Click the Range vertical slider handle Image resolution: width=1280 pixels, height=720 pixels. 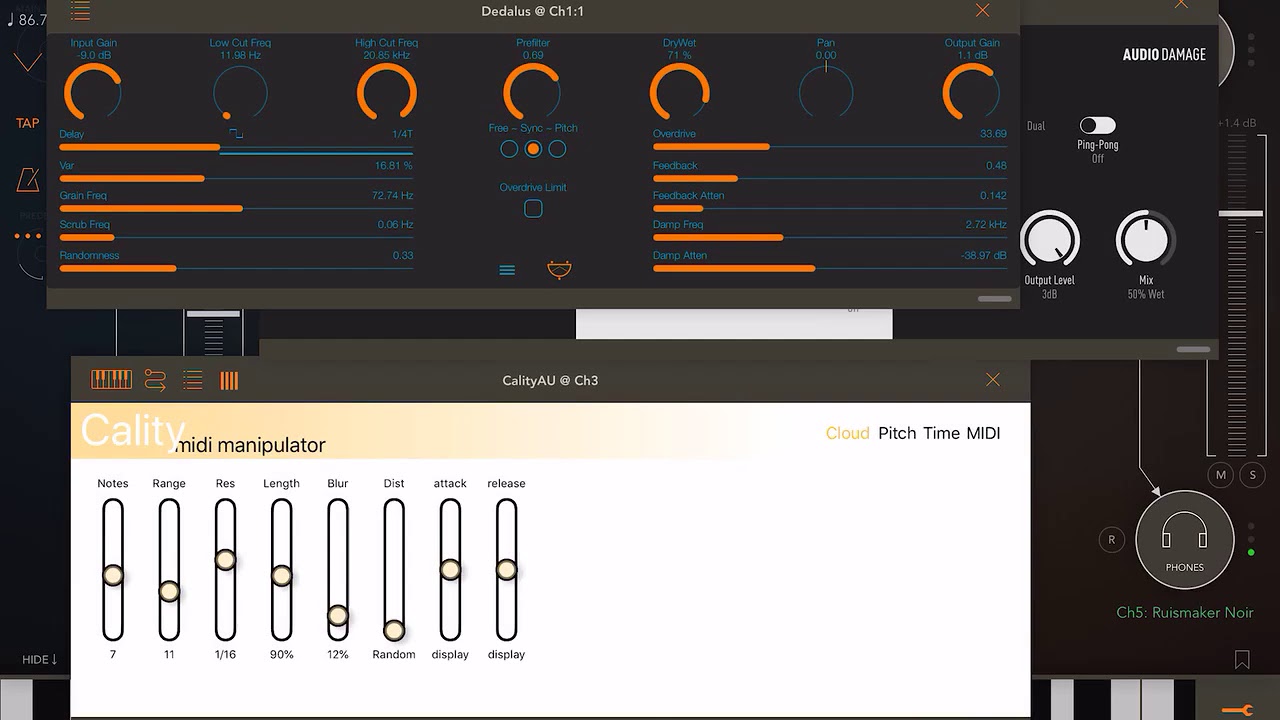click(169, 591)
